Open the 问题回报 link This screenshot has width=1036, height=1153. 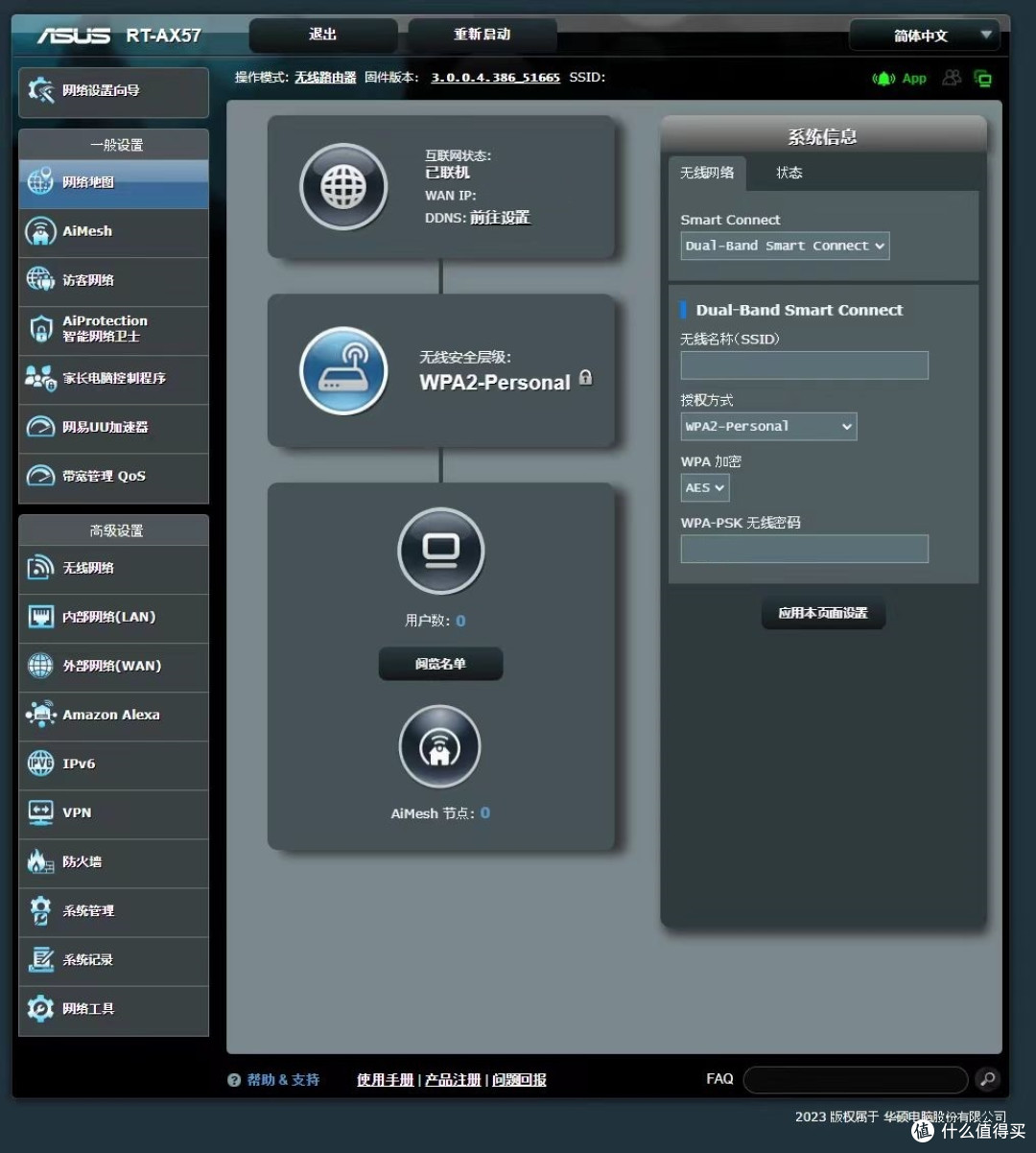tap(519, 1080)
